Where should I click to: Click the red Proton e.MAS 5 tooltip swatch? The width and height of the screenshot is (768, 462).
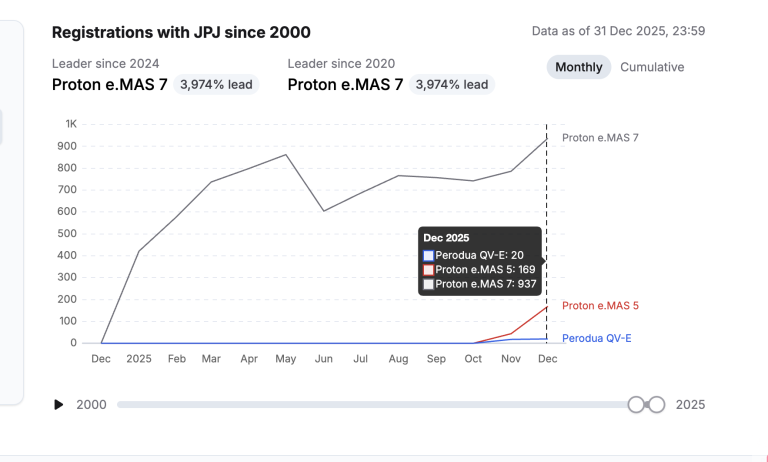coord(429,269)
